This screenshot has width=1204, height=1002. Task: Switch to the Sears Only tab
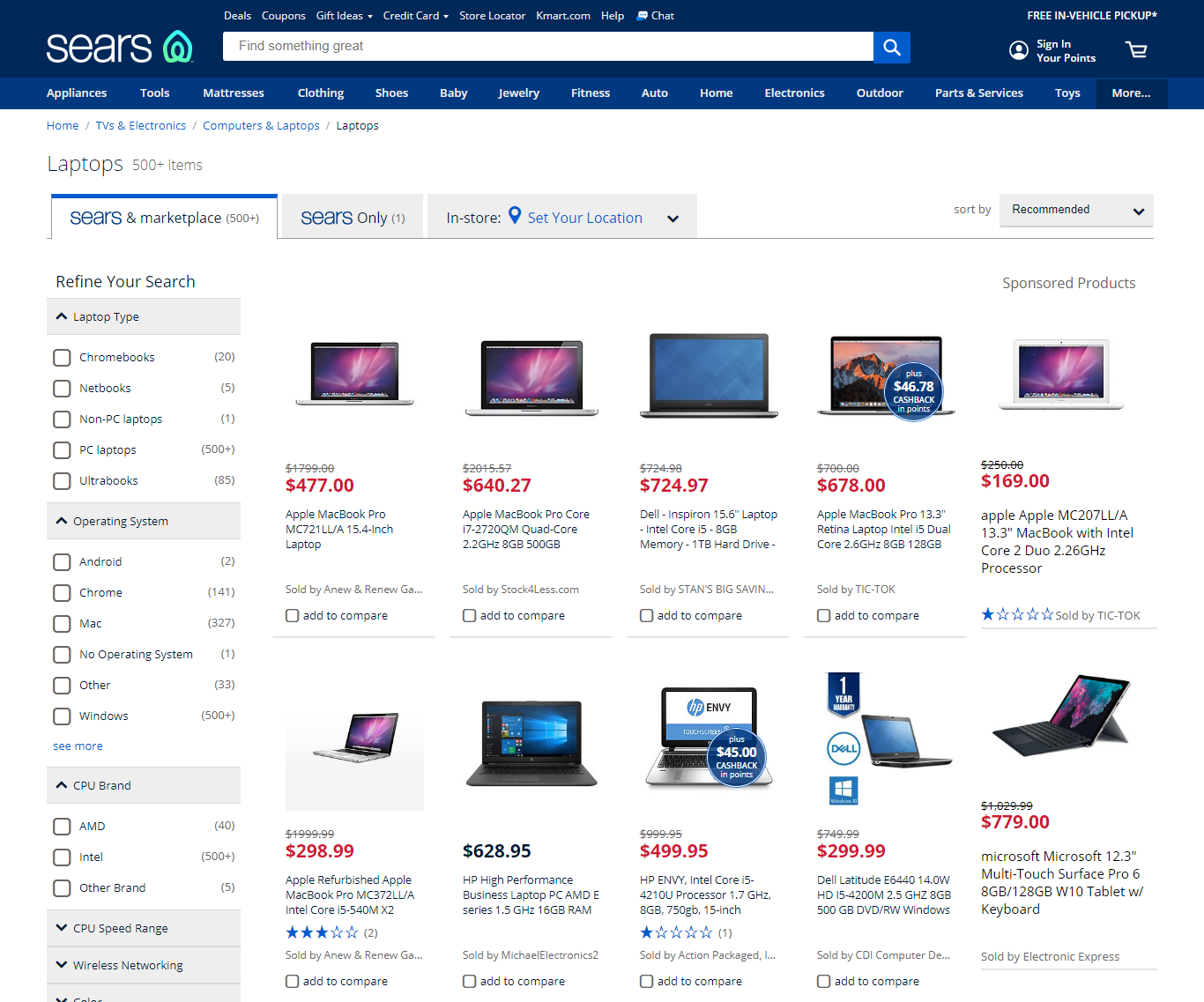tap(352, 218)
